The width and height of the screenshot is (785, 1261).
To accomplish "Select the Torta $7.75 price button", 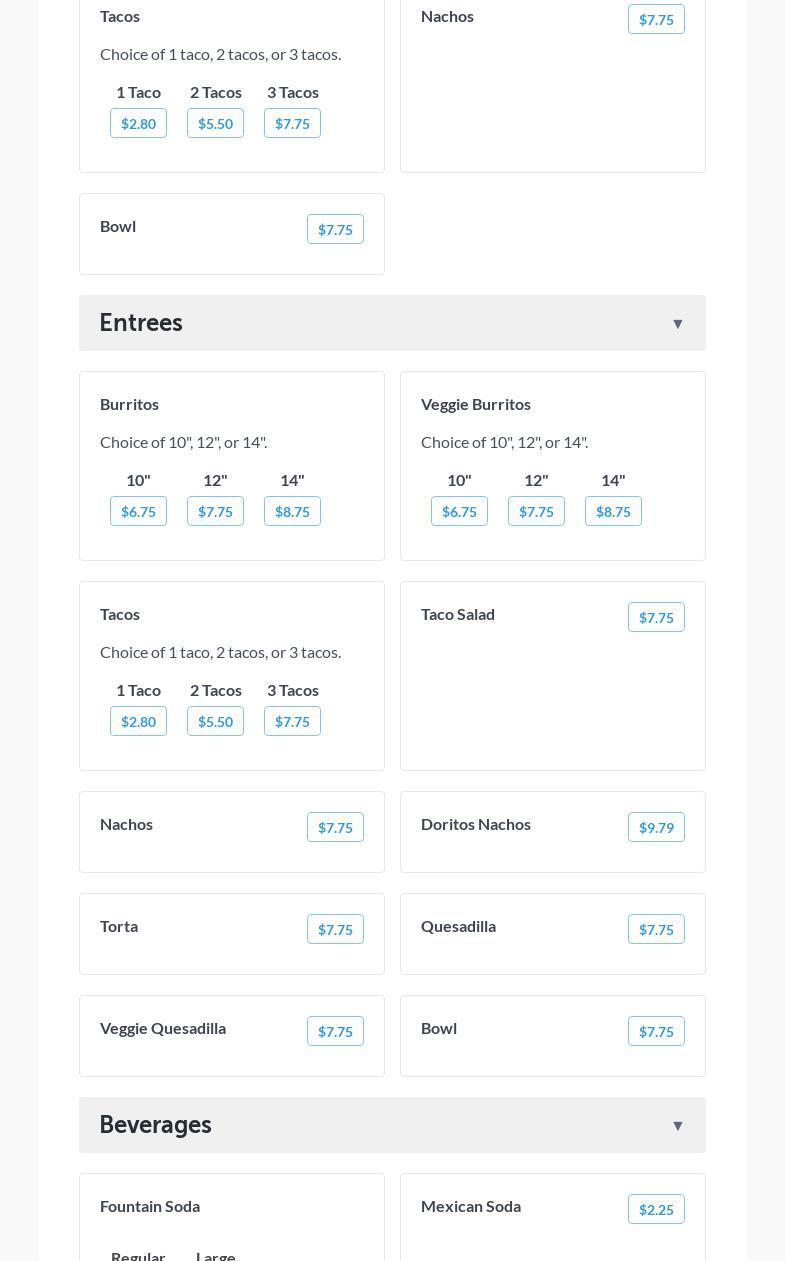I will coord(335,929).
